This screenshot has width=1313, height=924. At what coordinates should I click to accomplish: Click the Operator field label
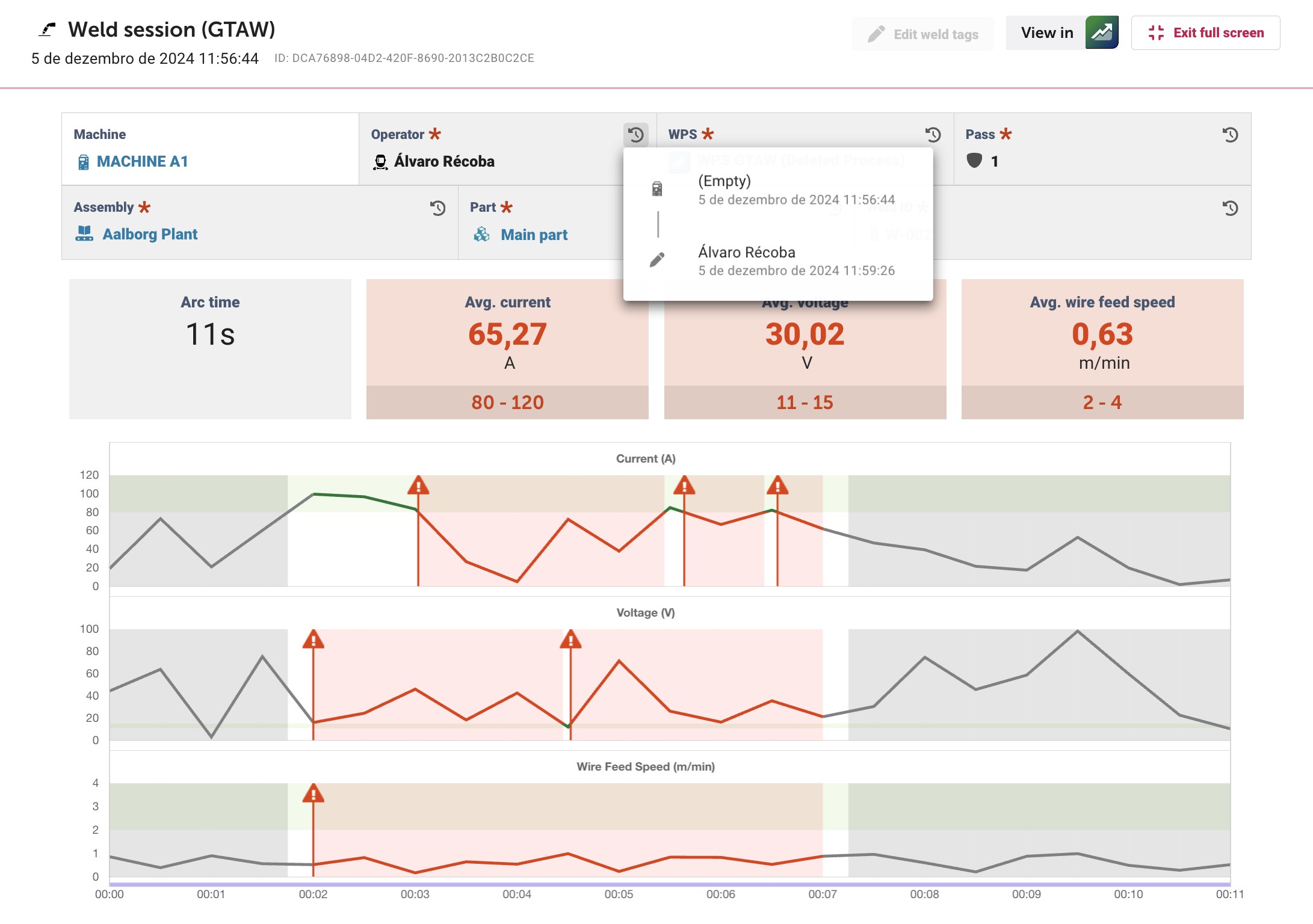tap(398, 134)
